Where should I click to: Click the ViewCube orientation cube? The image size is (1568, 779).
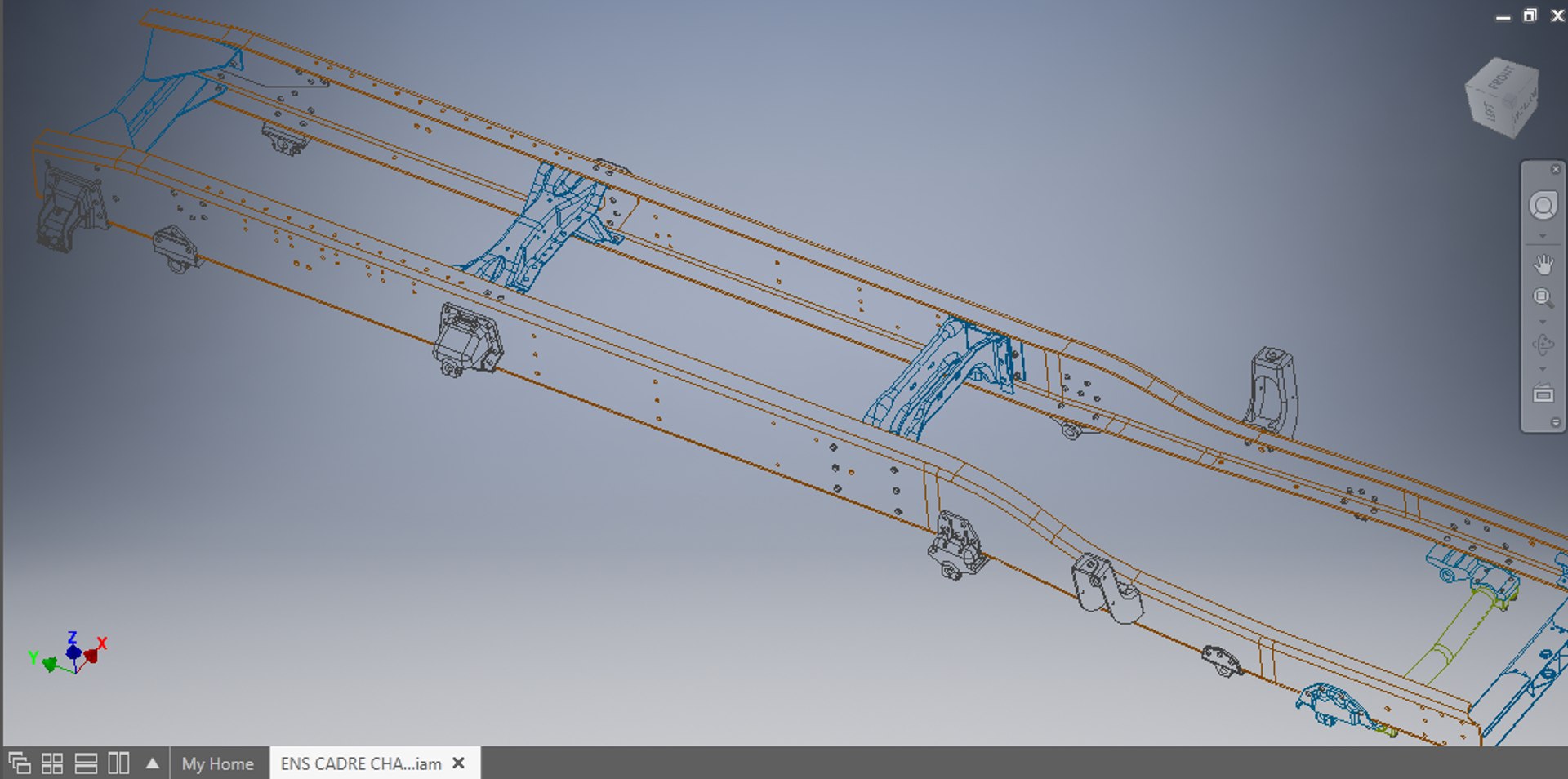pos(1503,97)
